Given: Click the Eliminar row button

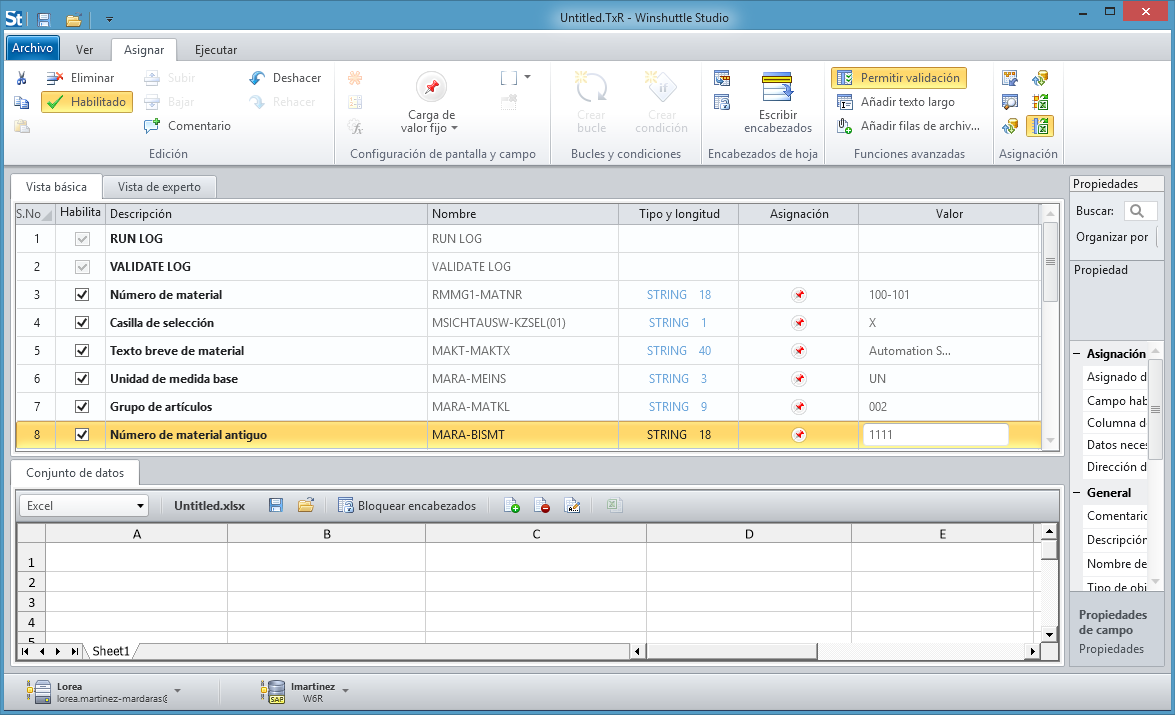Looking at the screenshot, I should (80, 78).
